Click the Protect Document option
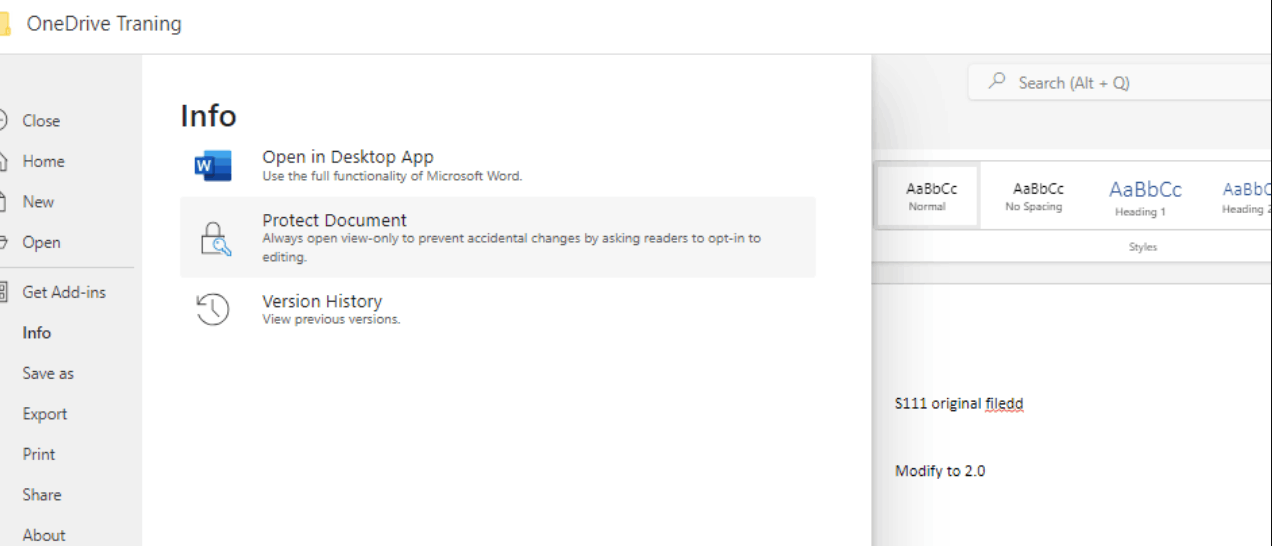Viewport: 1272px width, 546px height. (x=498, y=237)
